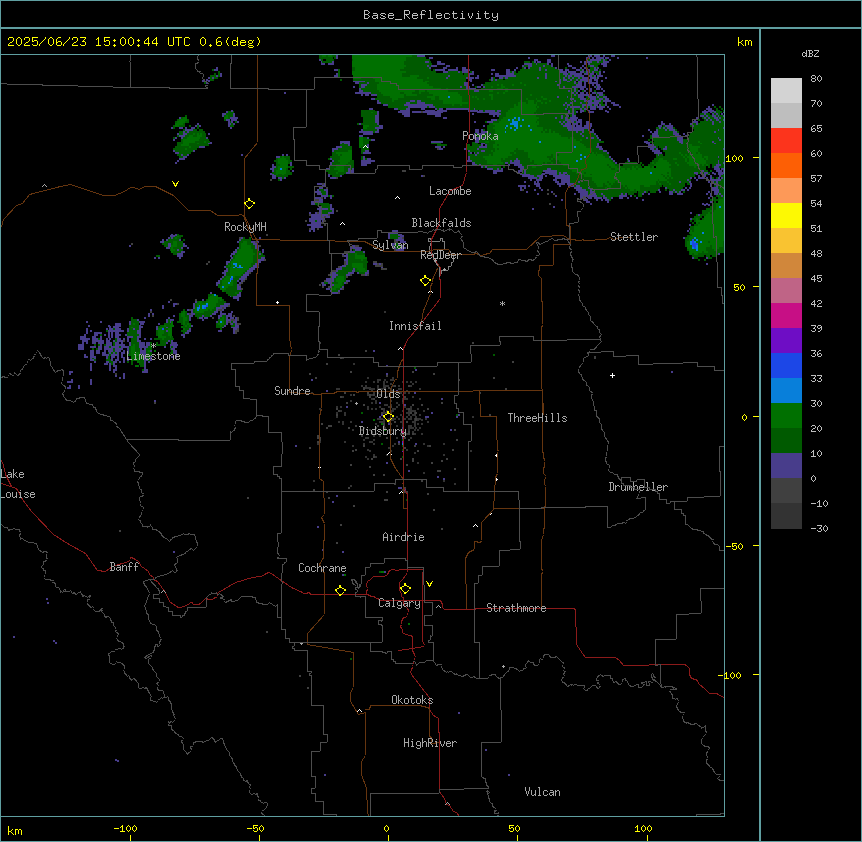This screenshot has width=862, height=842.
Task: Click the Drumheller label
Action: click(638, 487)
